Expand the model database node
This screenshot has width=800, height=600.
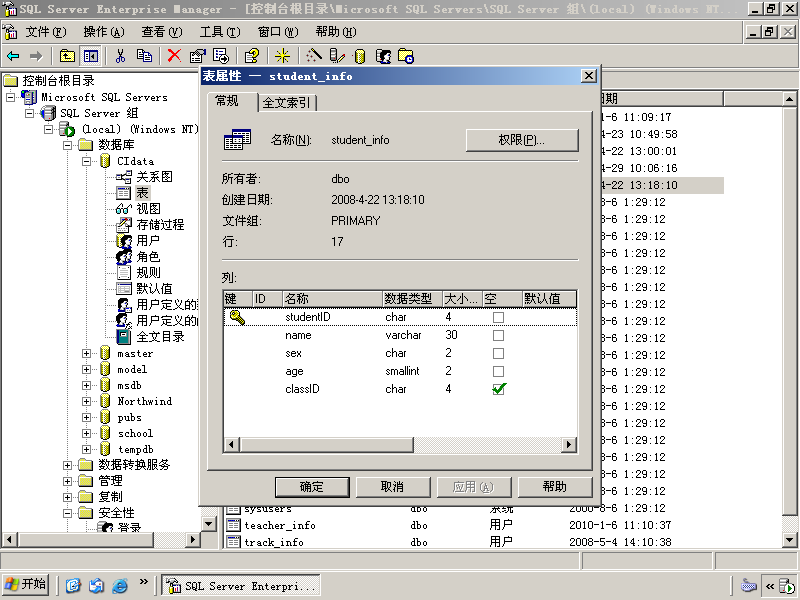click(x=86, y=369)
